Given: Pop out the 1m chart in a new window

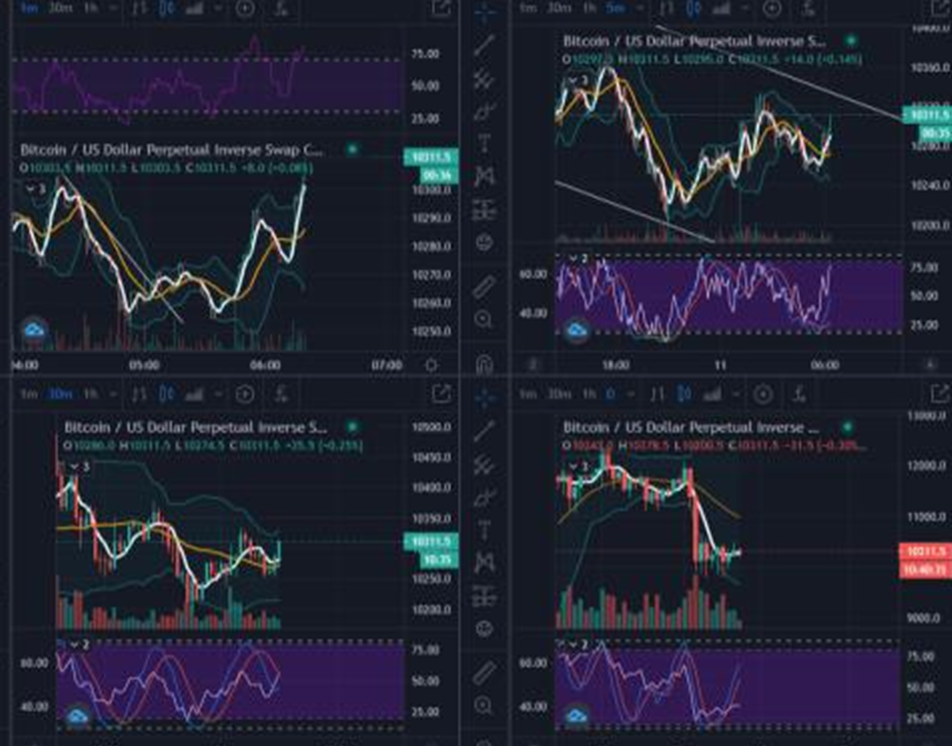Looking at the screenshot, I should pos(441,8).
